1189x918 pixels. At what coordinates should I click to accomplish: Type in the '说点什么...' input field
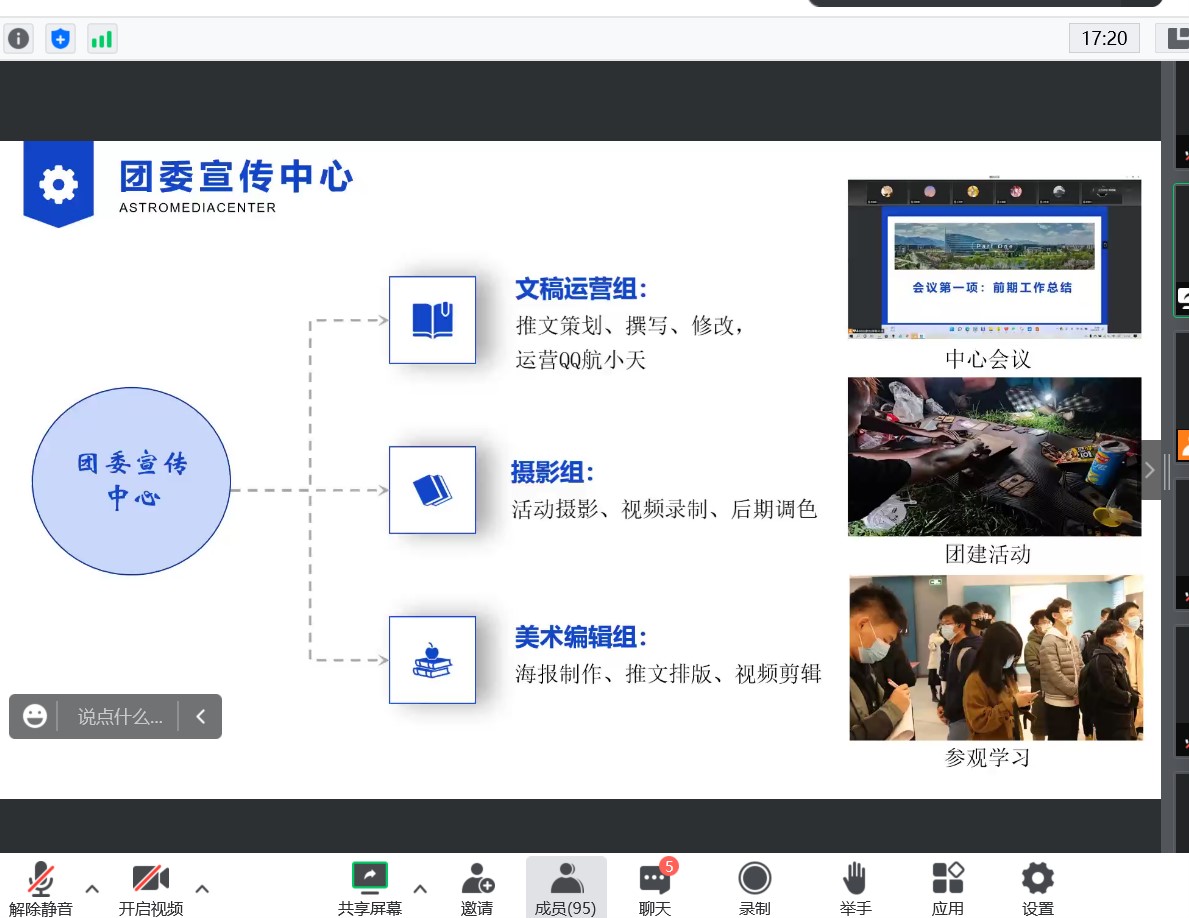(119, 717)
